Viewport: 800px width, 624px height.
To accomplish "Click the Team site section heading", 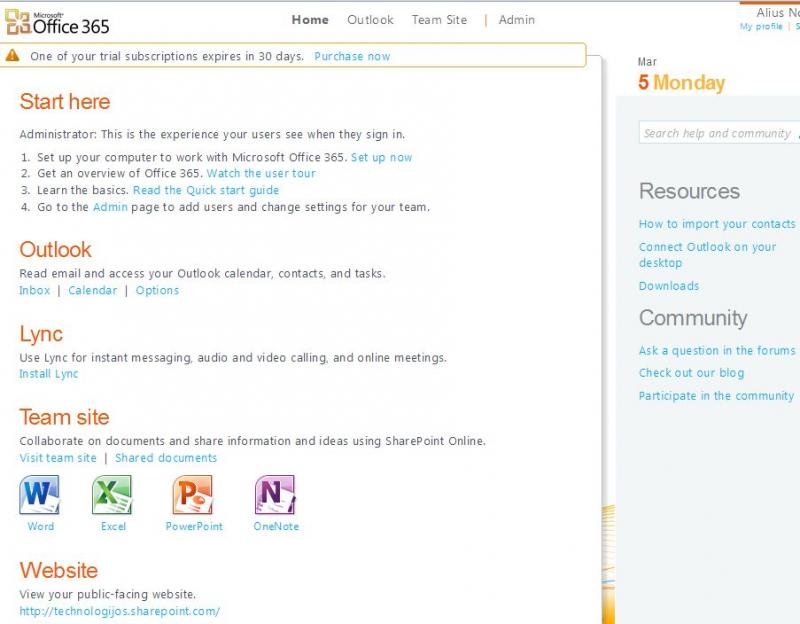I will (x=64, y=417).
